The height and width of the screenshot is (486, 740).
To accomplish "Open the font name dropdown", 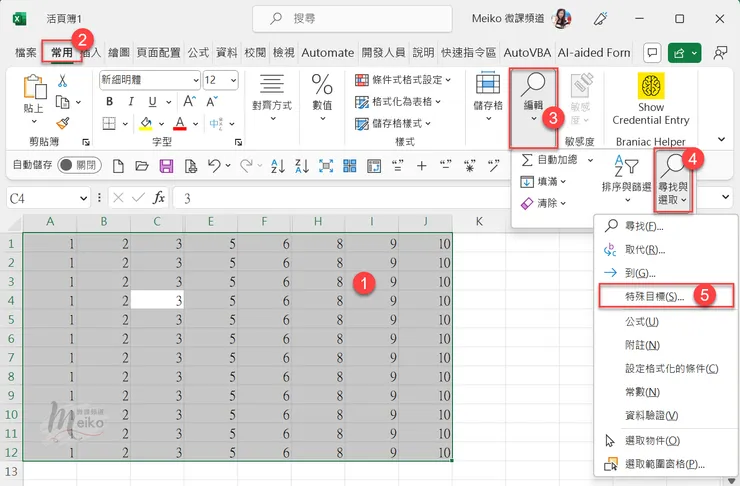I will point(196,80).
